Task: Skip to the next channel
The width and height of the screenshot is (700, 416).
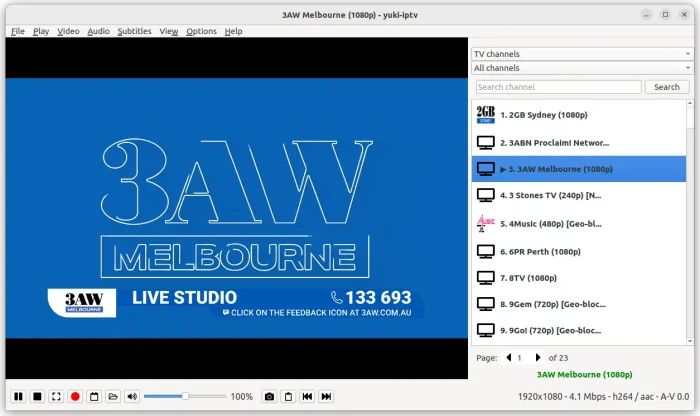Action: click(326, 397)
